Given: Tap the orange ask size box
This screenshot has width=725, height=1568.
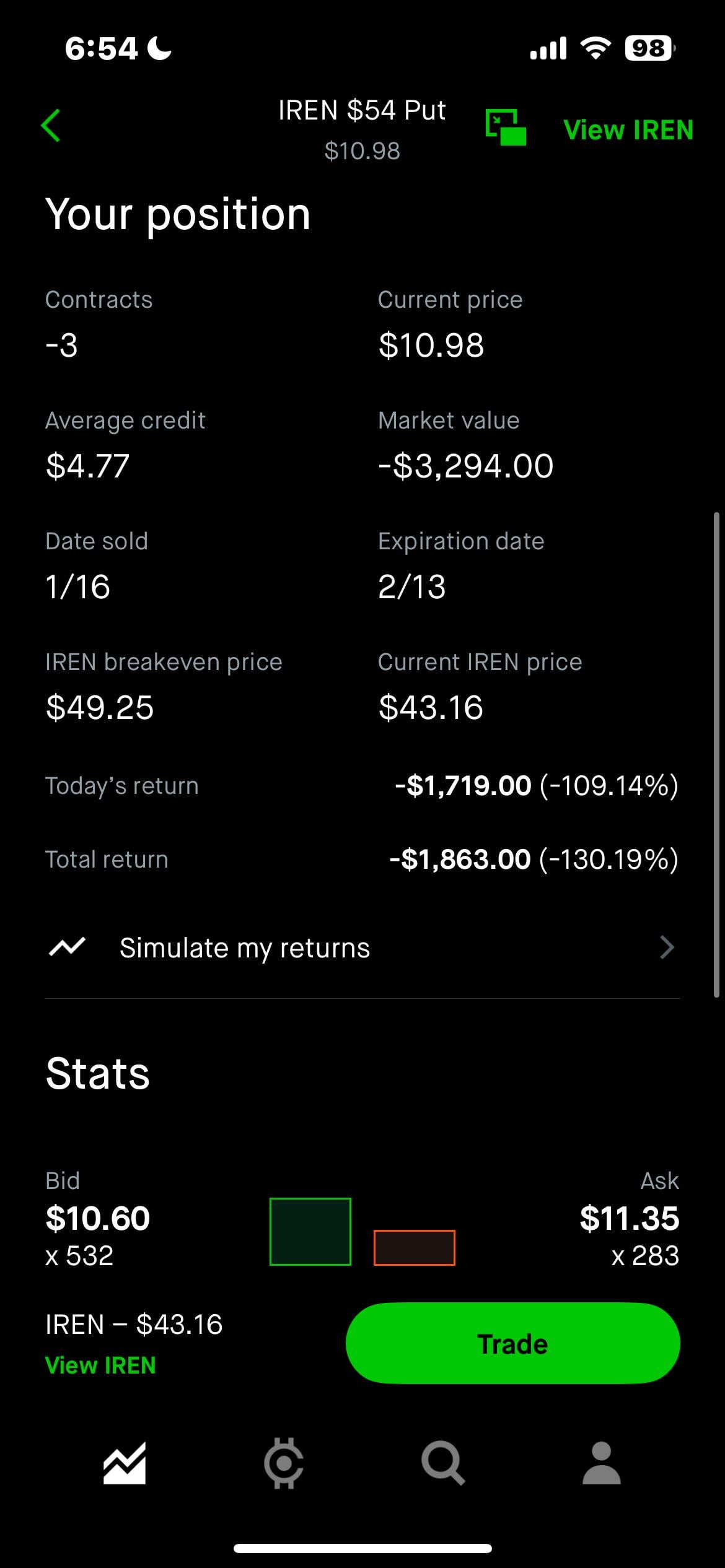Looking at the screenshot, I should point(414,1247).
